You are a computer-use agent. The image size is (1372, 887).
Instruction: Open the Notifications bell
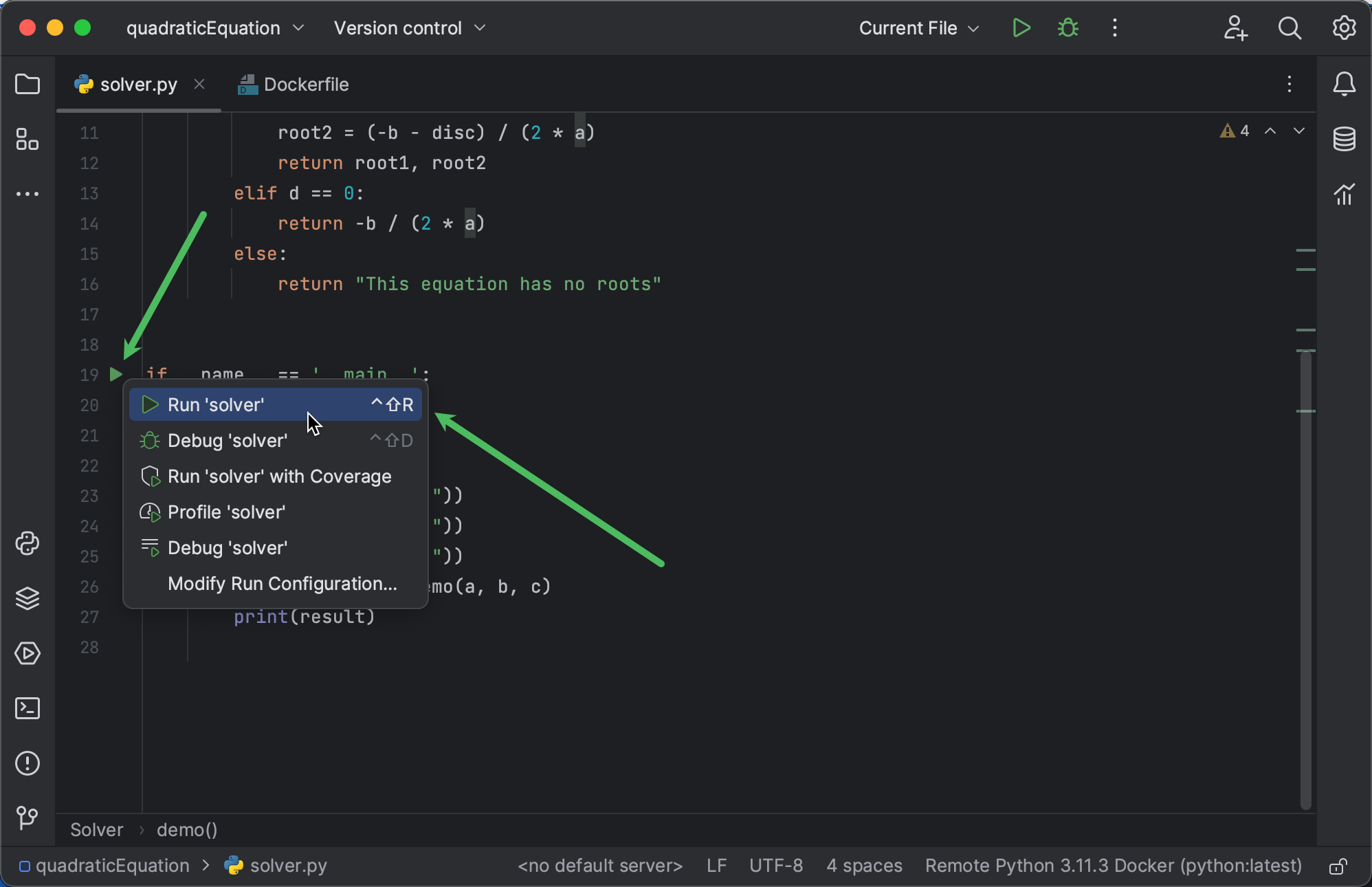point(1345,84)
